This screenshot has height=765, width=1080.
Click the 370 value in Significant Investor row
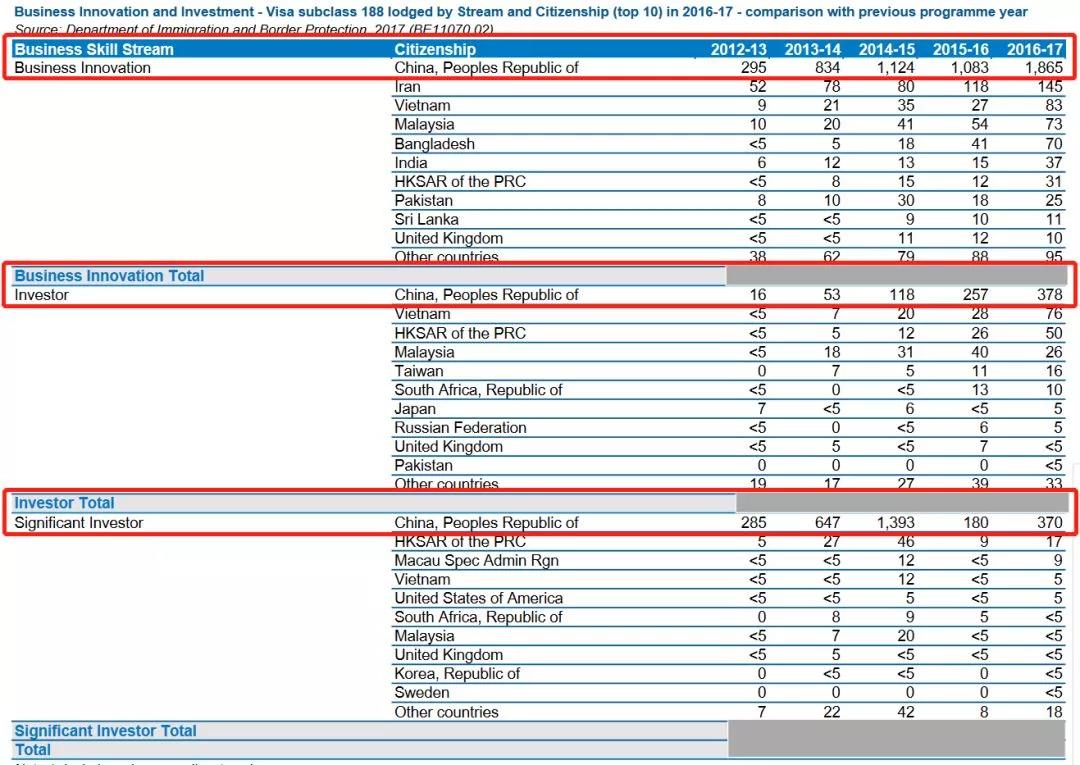[x=1050, y=523]
